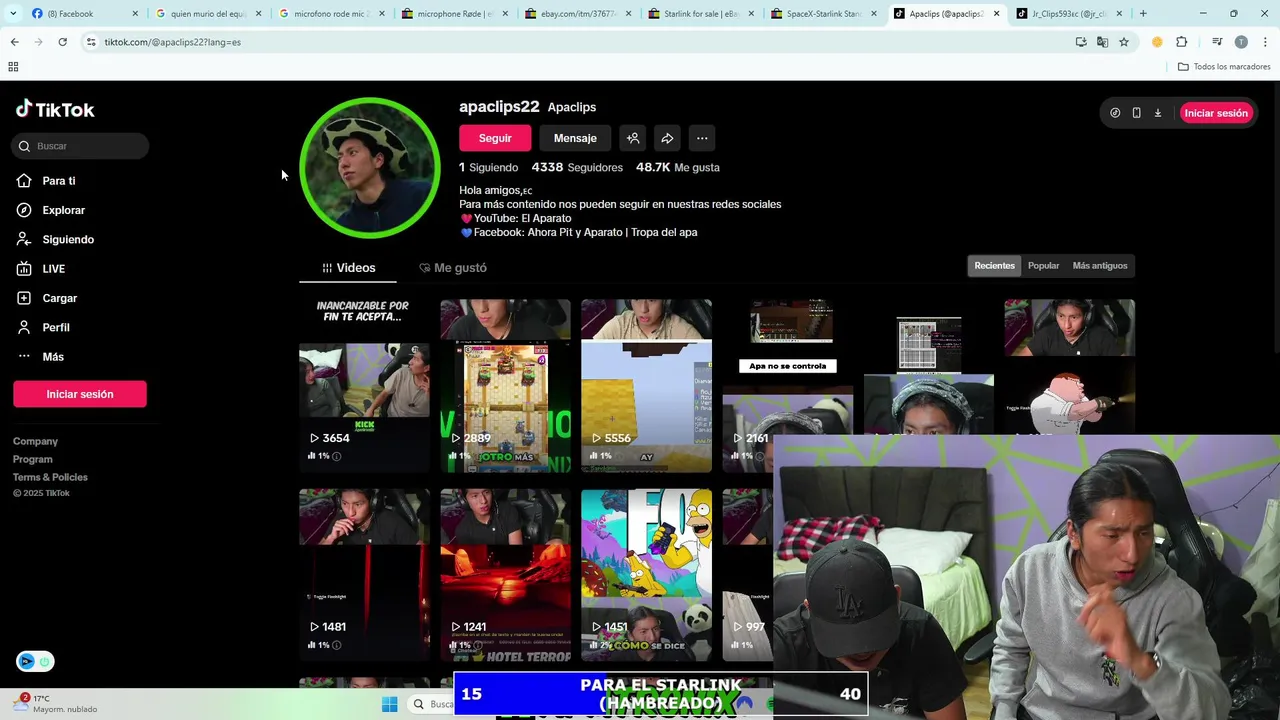Sort videos by Recientes
Viewport: 1280px width, 720px height.
tap(994, 266)
